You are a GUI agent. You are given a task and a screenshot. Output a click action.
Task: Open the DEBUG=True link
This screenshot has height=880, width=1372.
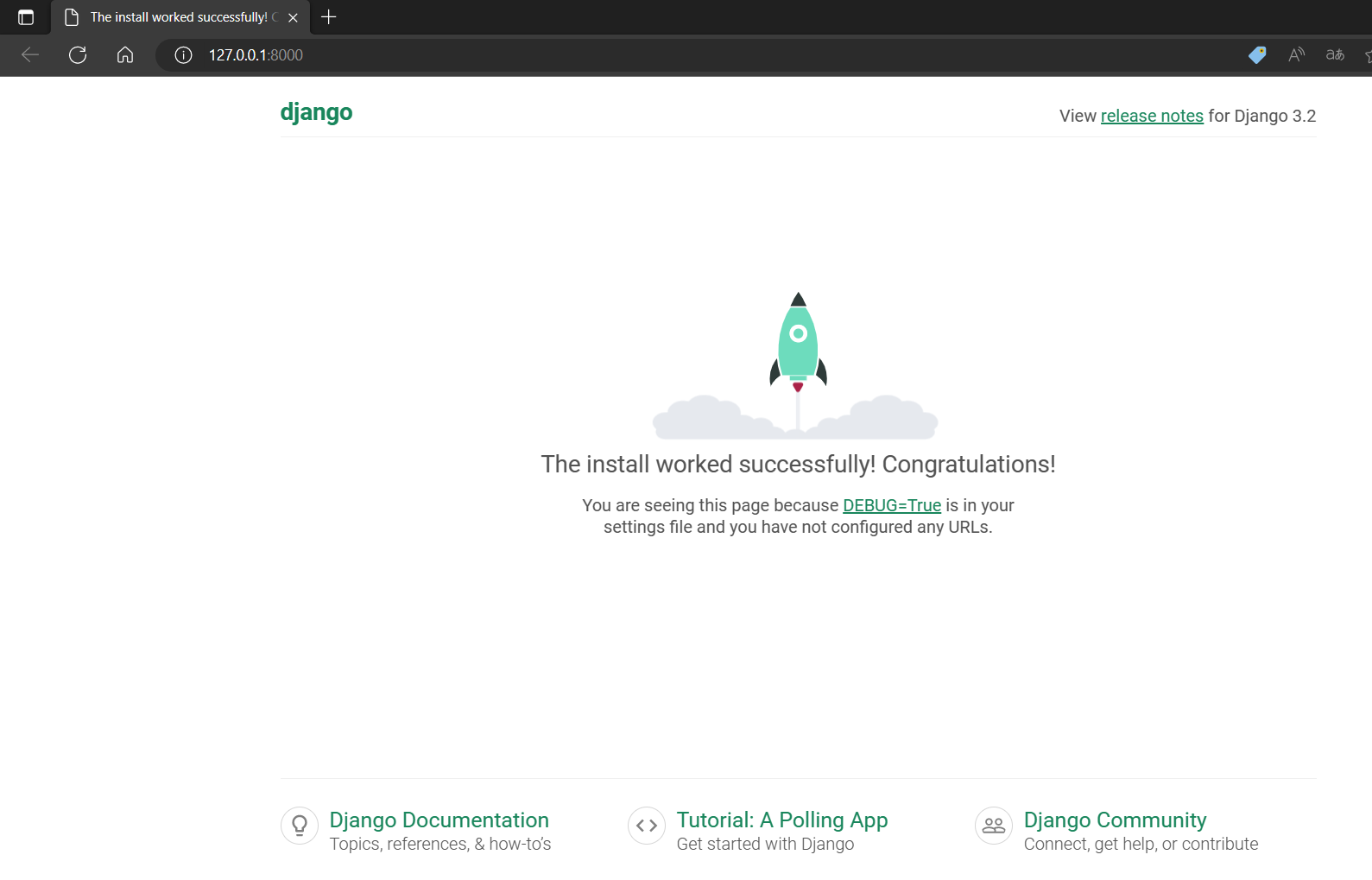click(x=892, y=505)
